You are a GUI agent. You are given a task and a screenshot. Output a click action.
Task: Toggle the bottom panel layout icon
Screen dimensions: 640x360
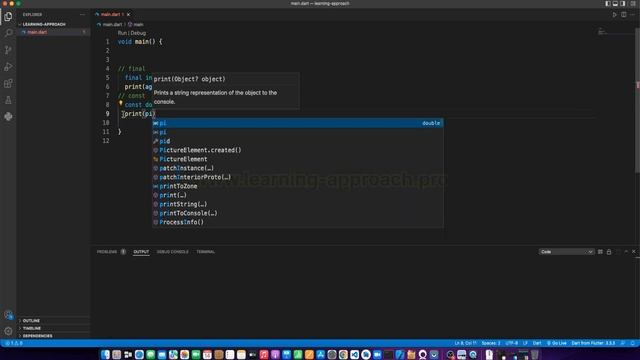tap(615, 3)
